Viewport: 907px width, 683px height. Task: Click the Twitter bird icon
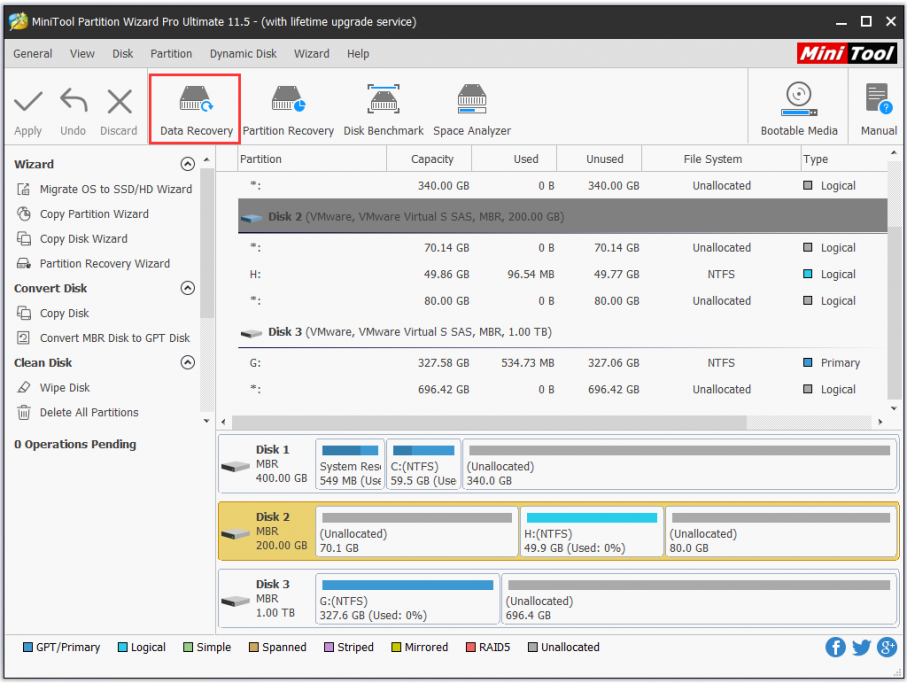click(861, 647)
